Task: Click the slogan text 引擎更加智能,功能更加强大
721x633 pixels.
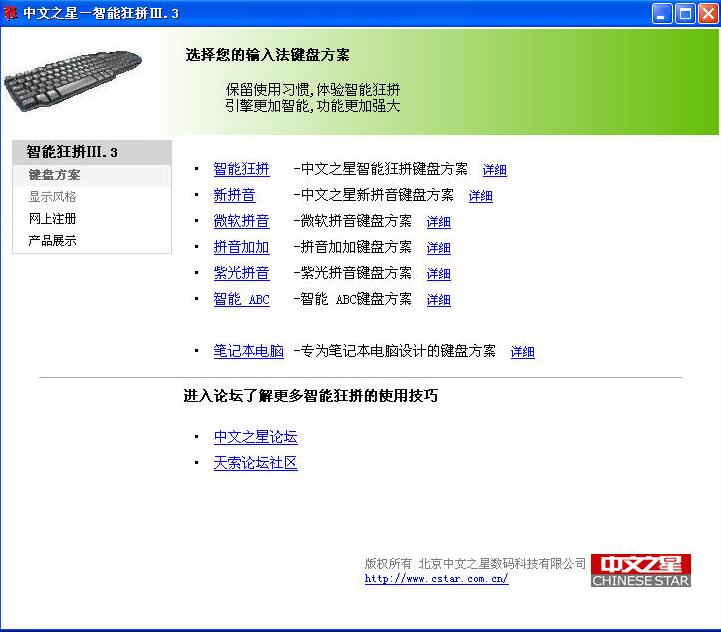Action: tap(313, 106)
